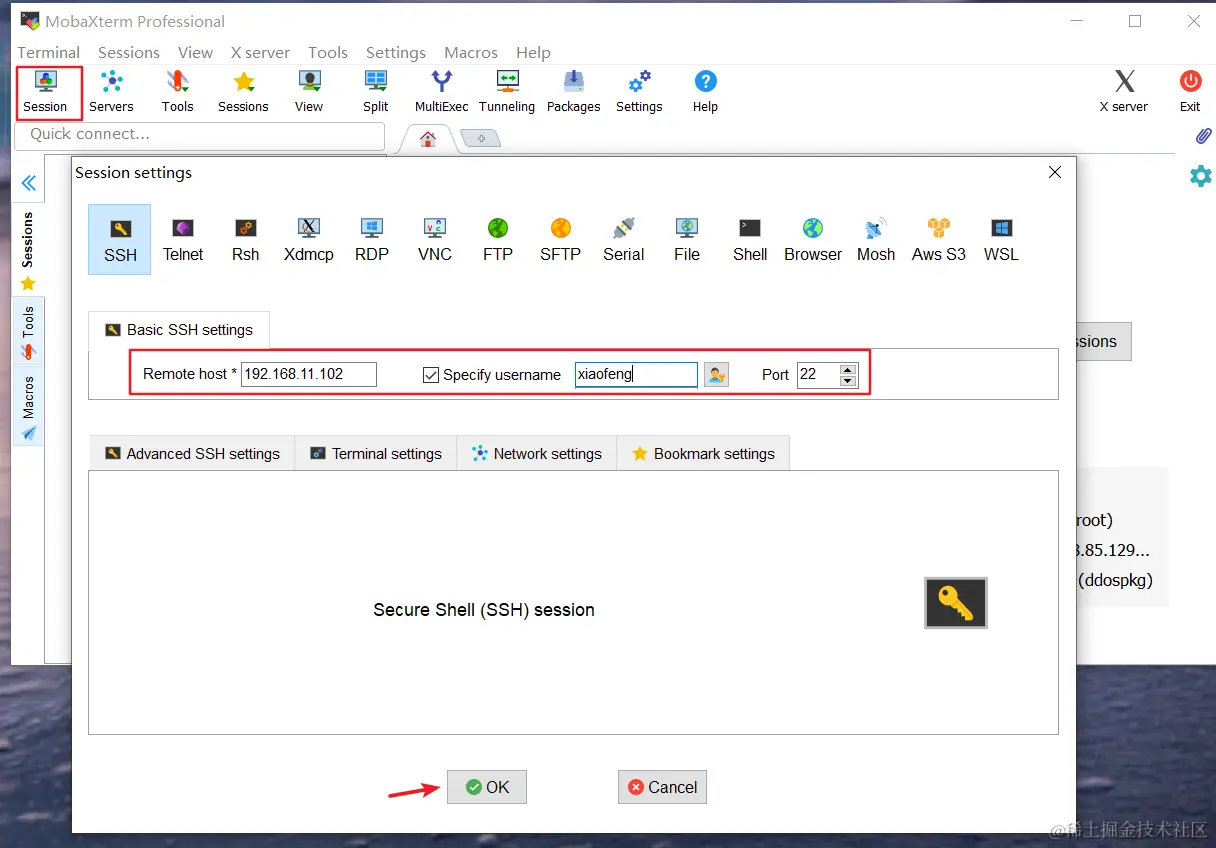Toggle the Specify username checkbox
This screenshot has height=848, width=1216.
(x=431, y=375)
